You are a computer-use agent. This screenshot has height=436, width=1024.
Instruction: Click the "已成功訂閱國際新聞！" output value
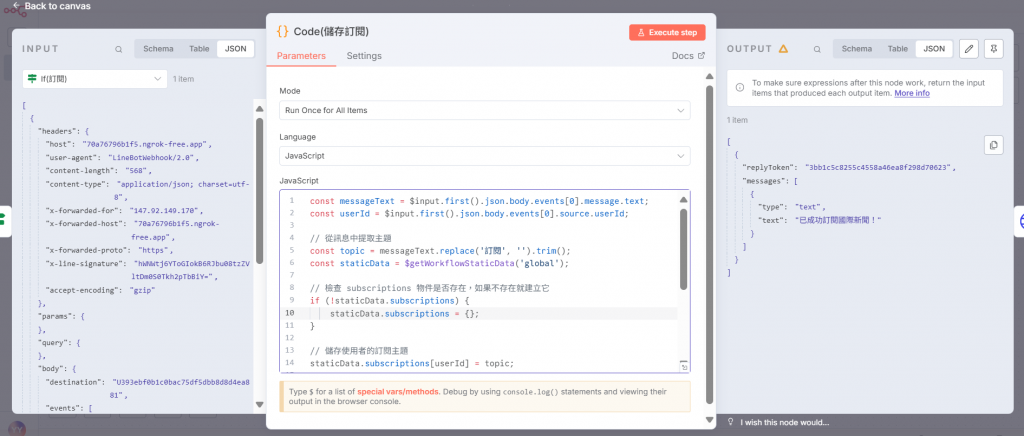click(x=840, y=220)
